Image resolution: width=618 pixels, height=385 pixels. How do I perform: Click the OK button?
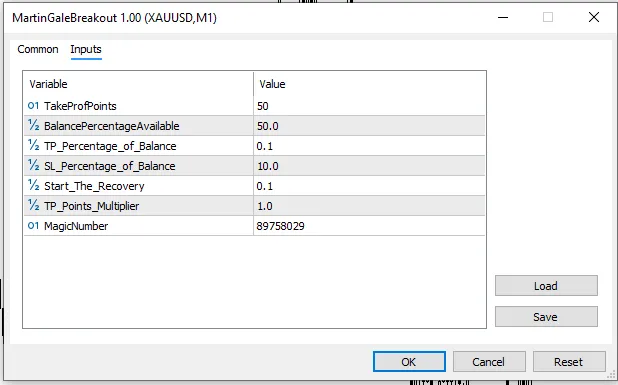tap(409, 362)
